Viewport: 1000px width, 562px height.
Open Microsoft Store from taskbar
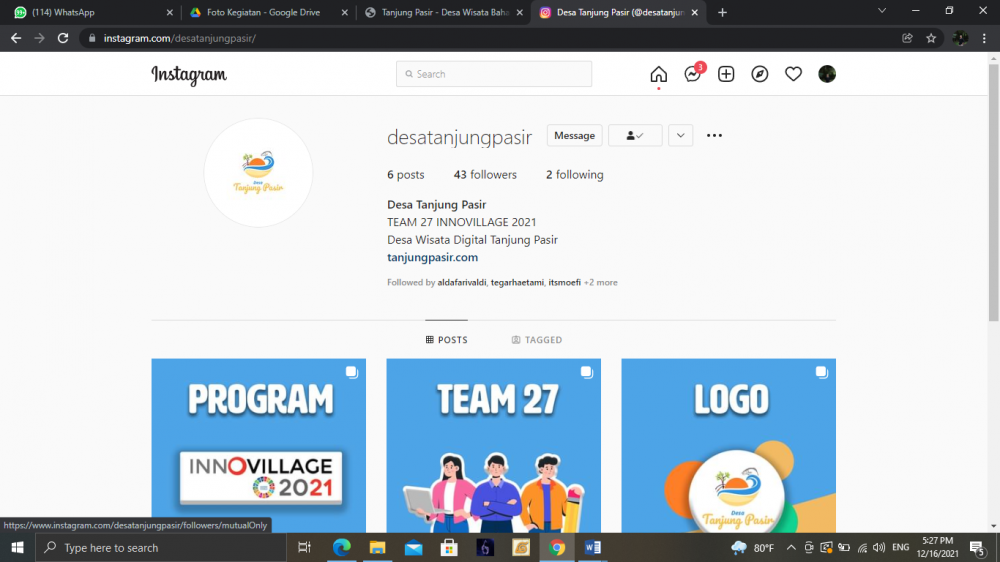[x=449, y=547]
